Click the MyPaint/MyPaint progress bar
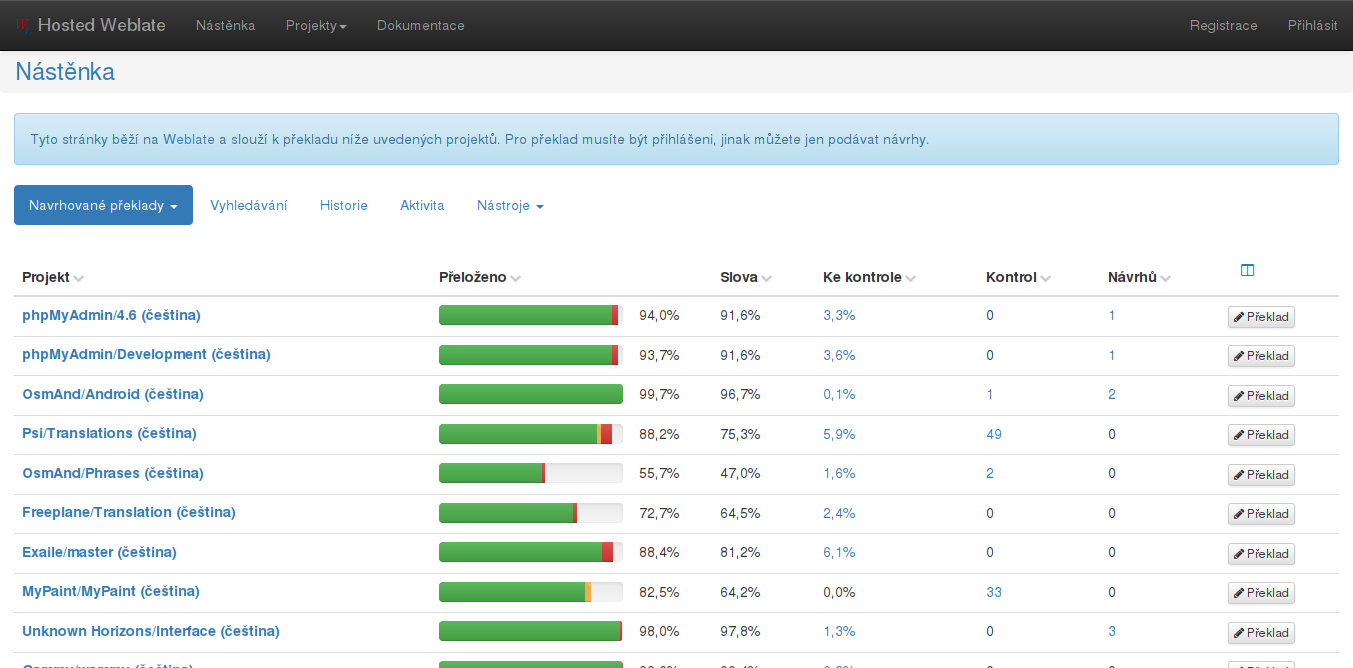This screenshot has width=1353, height=668. 531,591
